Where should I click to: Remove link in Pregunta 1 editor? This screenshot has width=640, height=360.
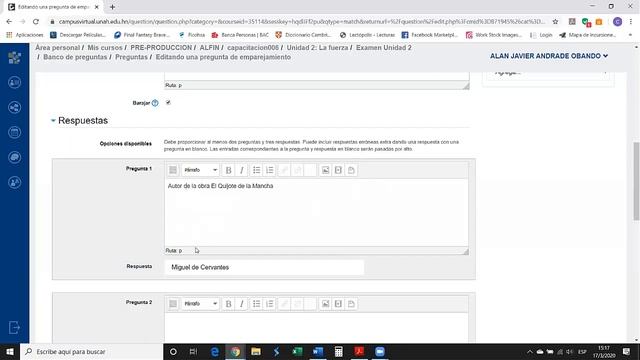click(x=298, y=170)
